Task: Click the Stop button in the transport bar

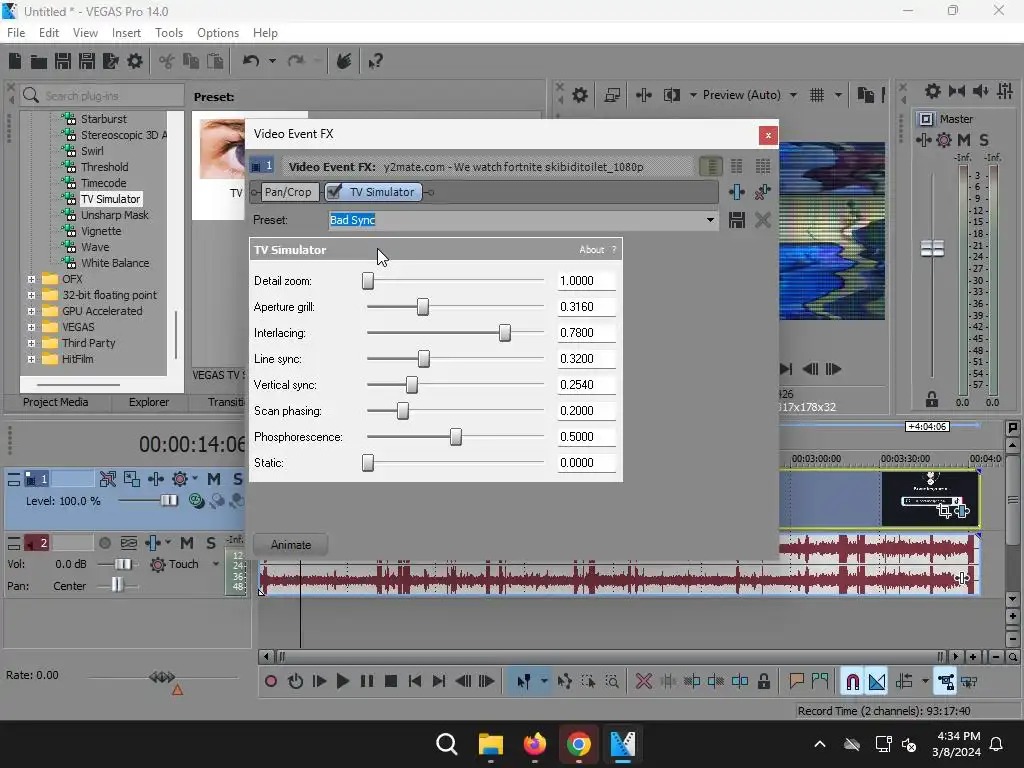Action: click(391, 682)
